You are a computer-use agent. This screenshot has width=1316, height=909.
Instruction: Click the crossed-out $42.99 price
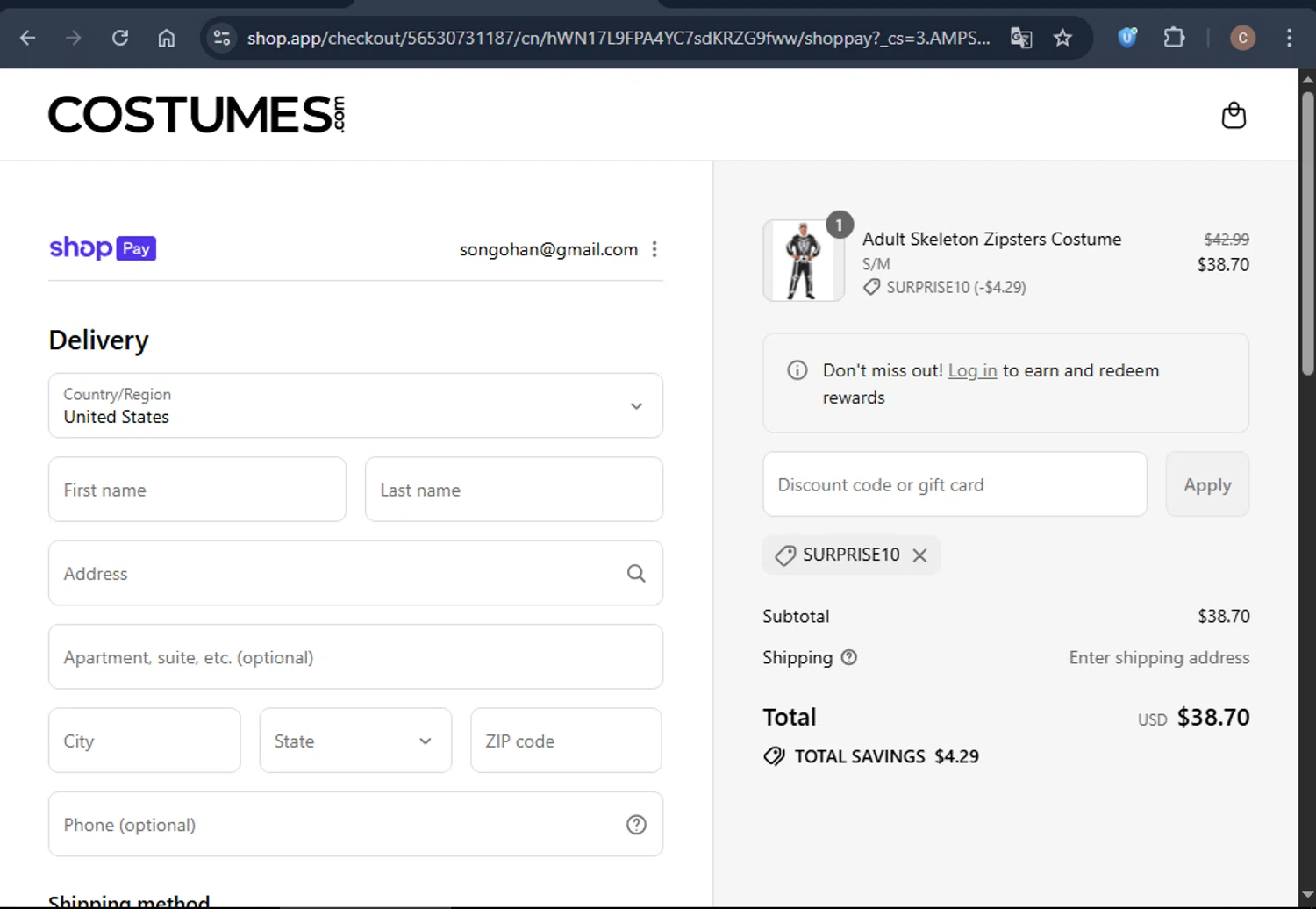[1227, 239]
